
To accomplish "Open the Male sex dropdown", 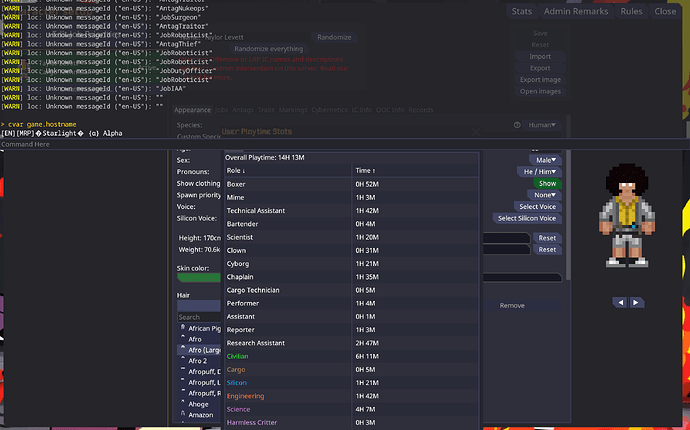I will point(546,160).
